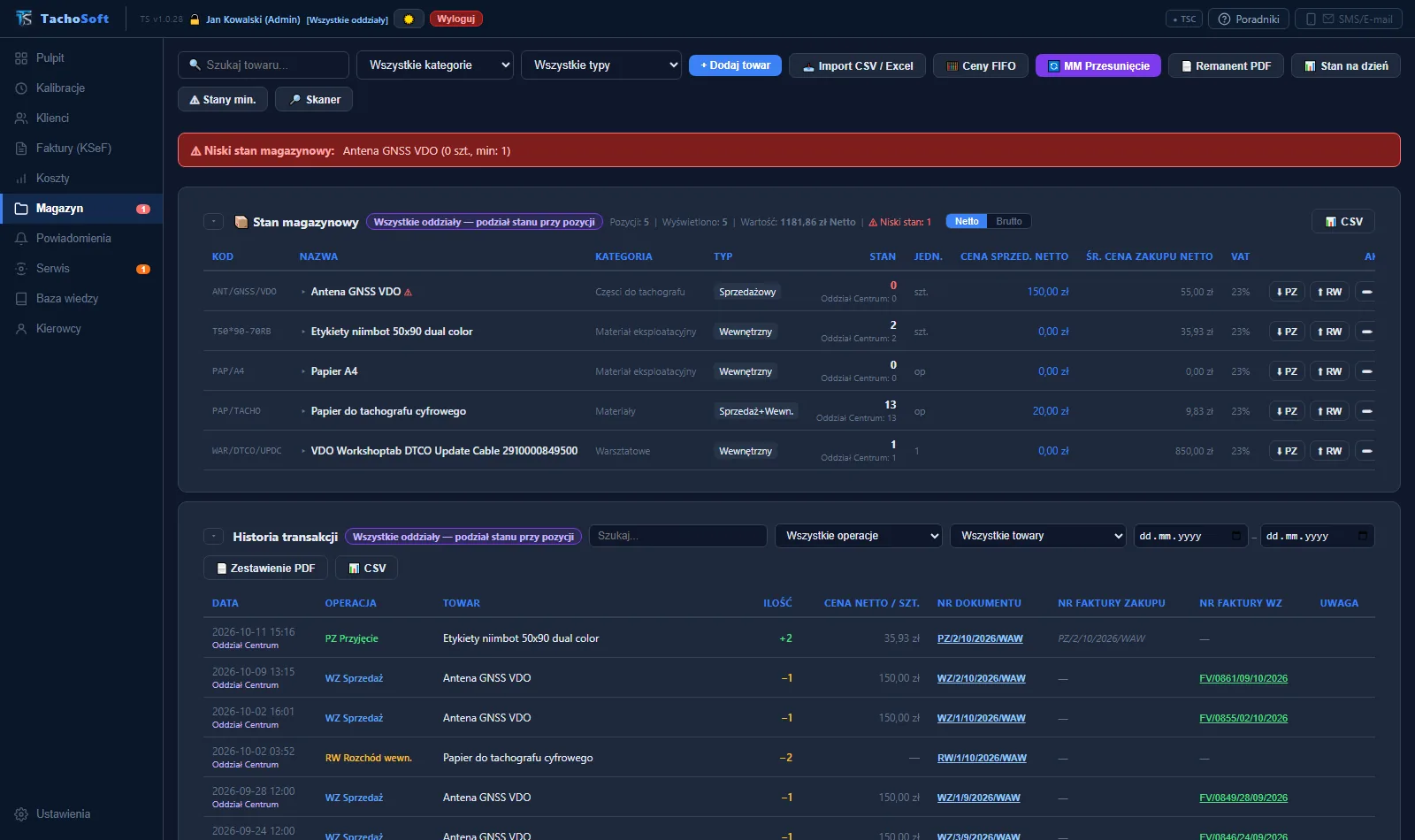This screenshot has height=840, width=1415.
Task: Open invoice link FV/0861/09/10/2026
Action: 1243,678
